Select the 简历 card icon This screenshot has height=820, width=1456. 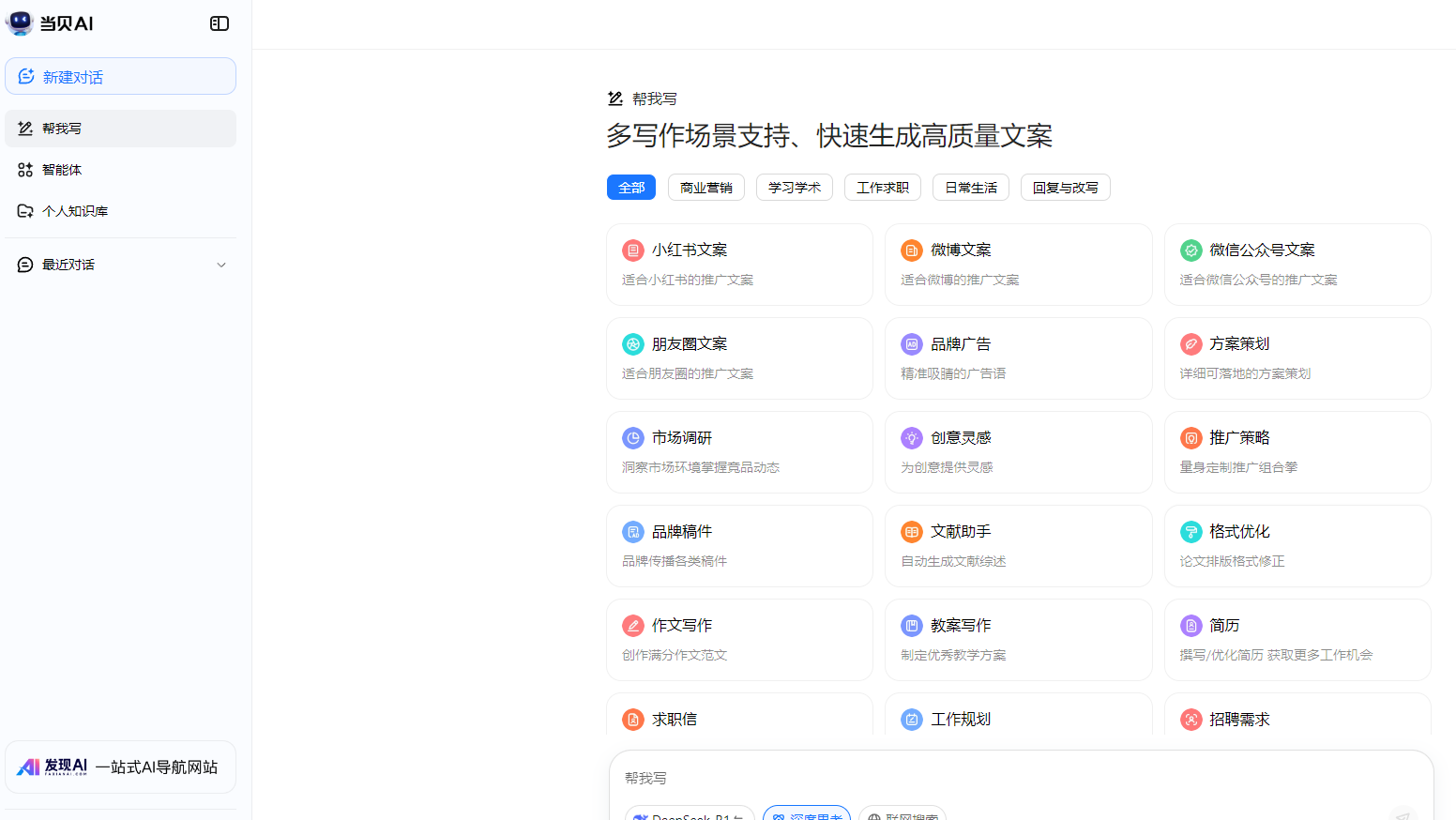1191,626
